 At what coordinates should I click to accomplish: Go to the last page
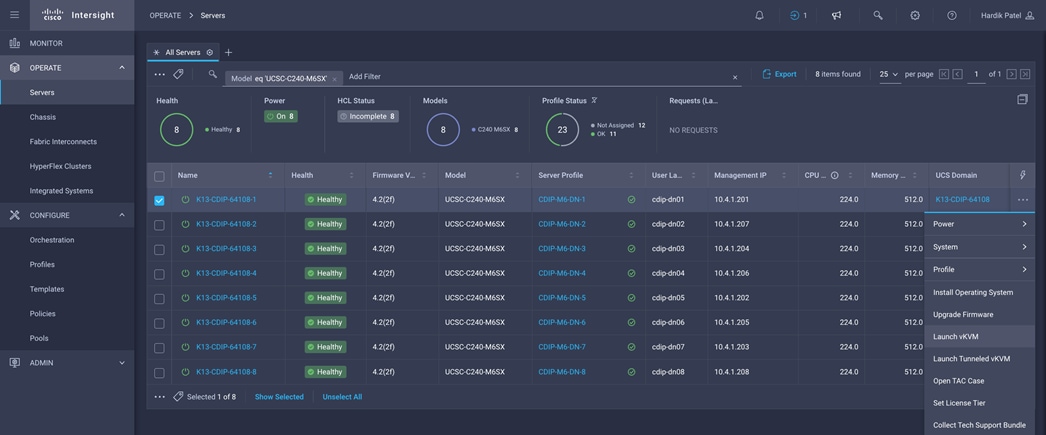pyautogui.click(x=1025, y=74)
